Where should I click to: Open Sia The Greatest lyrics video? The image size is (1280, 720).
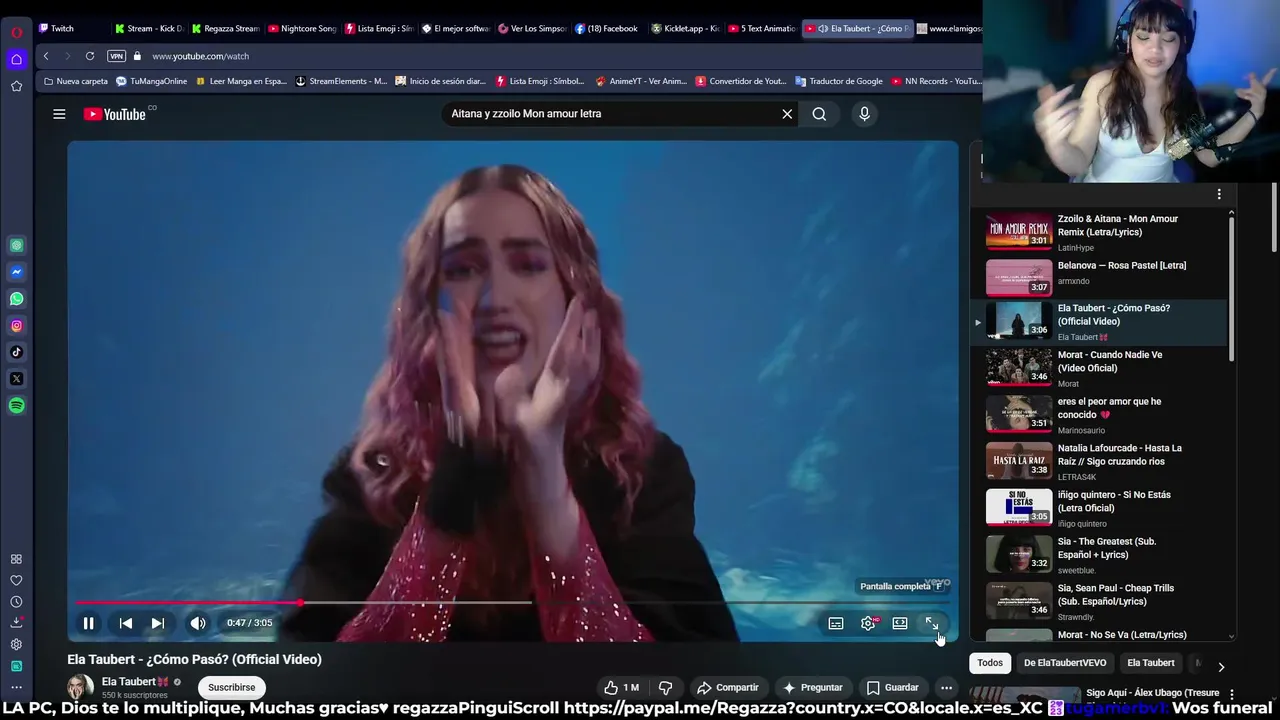[x=1100, y=554]
